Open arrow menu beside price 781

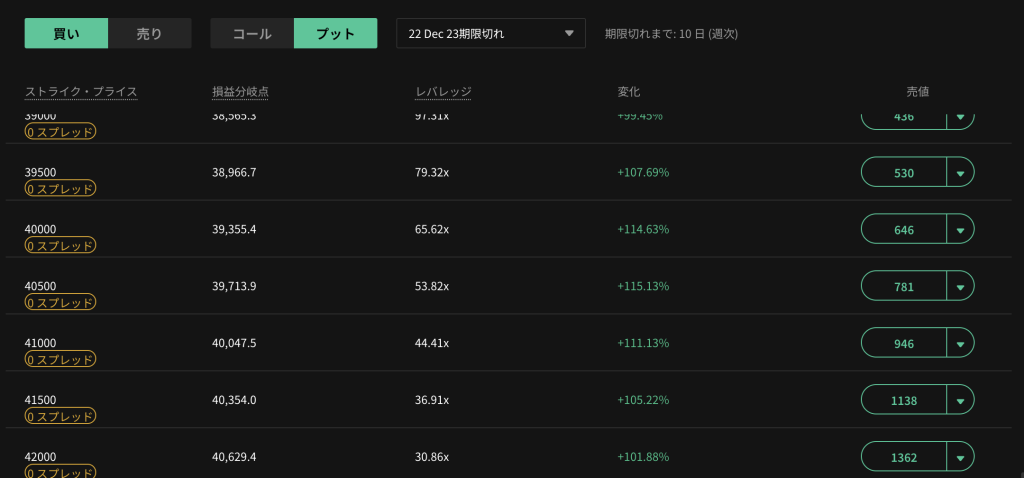960,287
